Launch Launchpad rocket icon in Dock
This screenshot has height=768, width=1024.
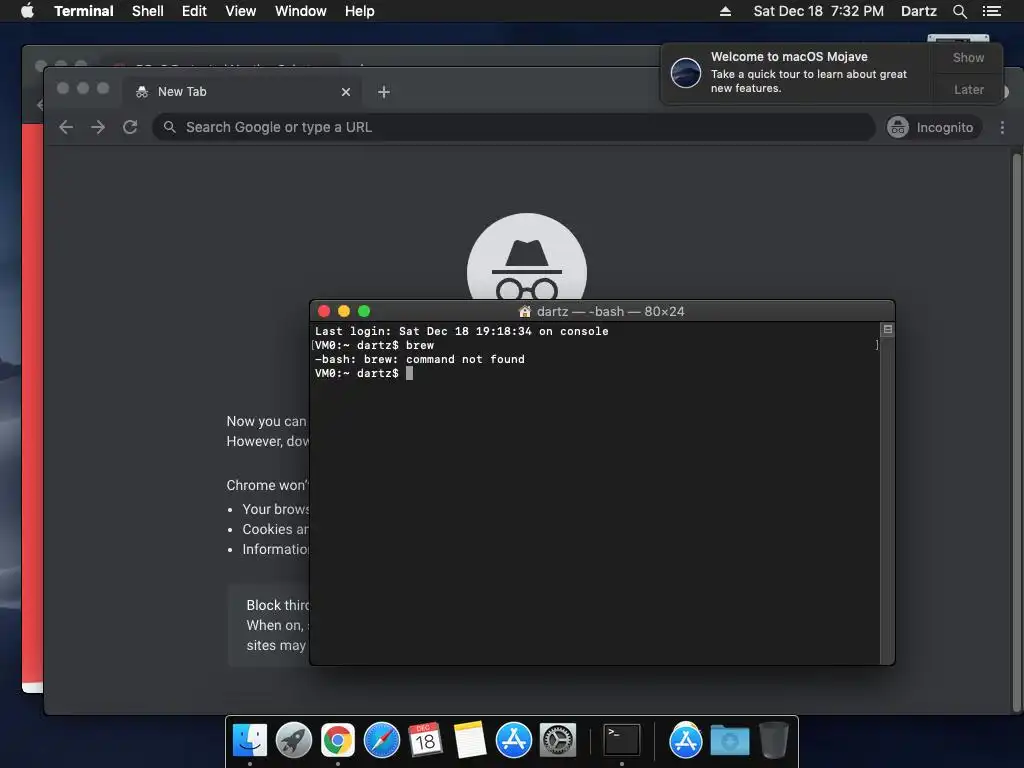pyautogui.click(x=294, y=741)
